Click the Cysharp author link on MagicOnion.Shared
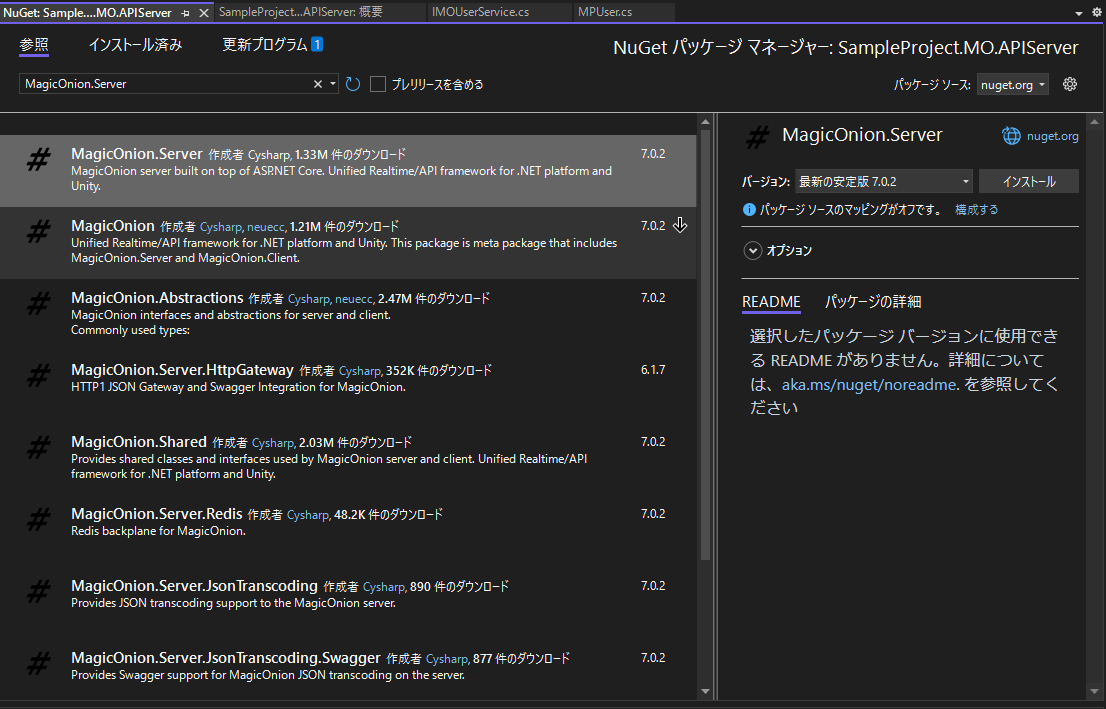Image resolution: width=1106 pixels, height=709 pixels. (x=273, y=443)
